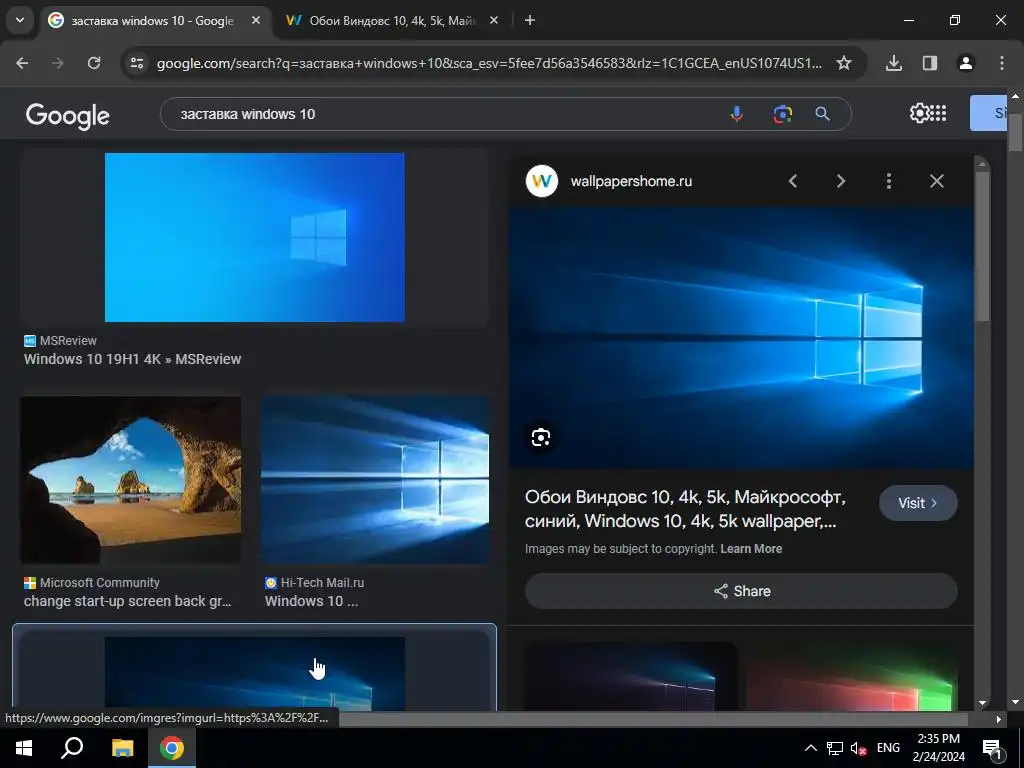Open network status tray icon
This screenshot has height=768, width=1024.
point(835,748)
